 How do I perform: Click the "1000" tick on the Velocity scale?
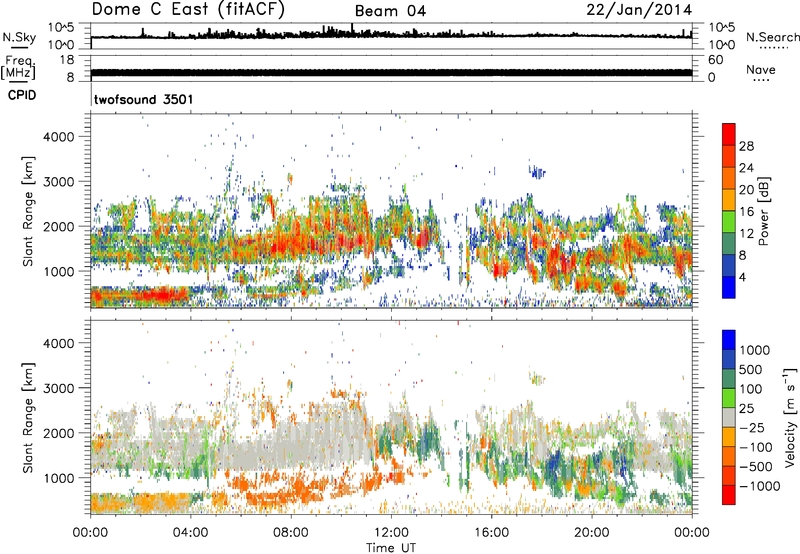tap(755, 350)
